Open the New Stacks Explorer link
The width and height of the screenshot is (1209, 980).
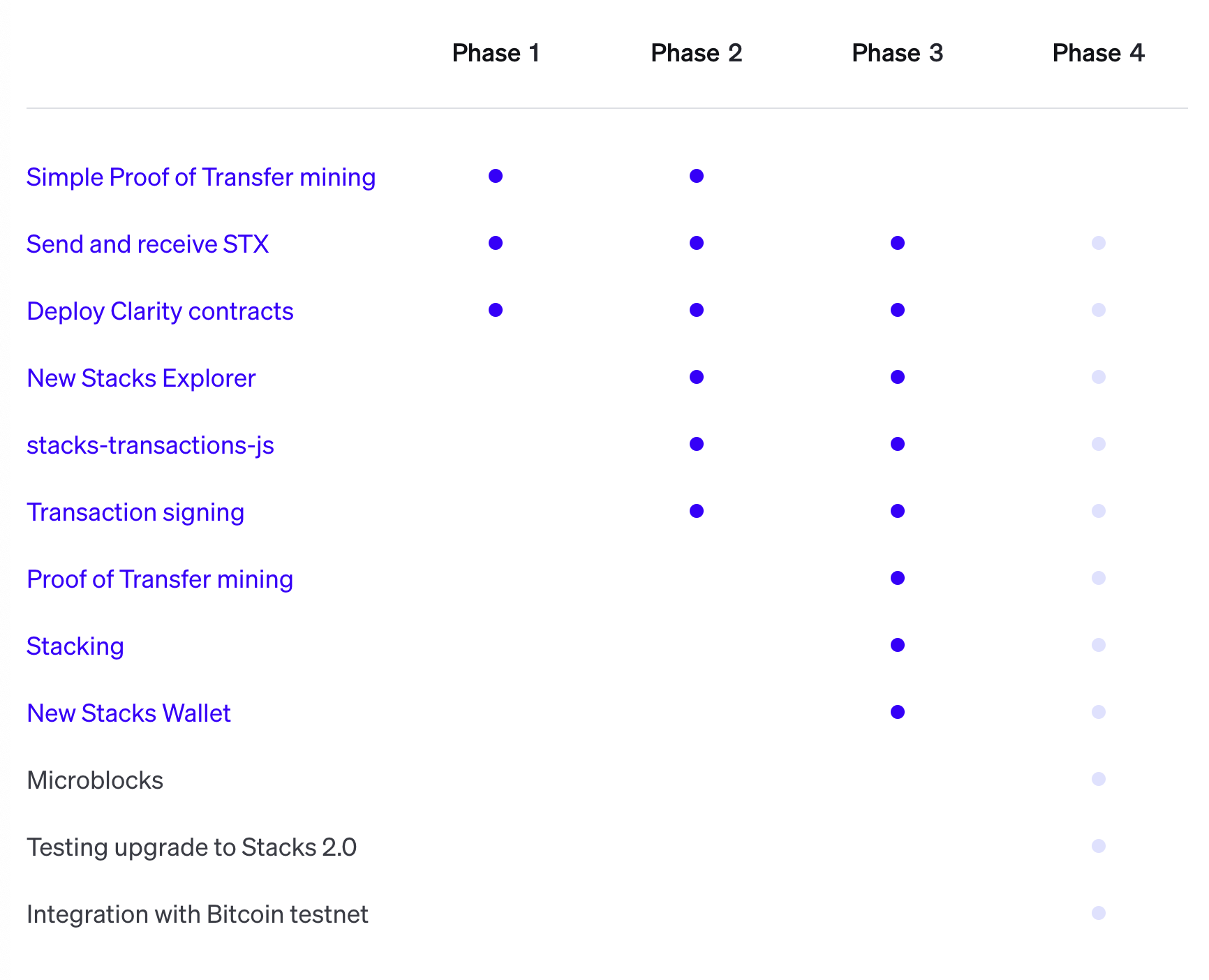141,378
